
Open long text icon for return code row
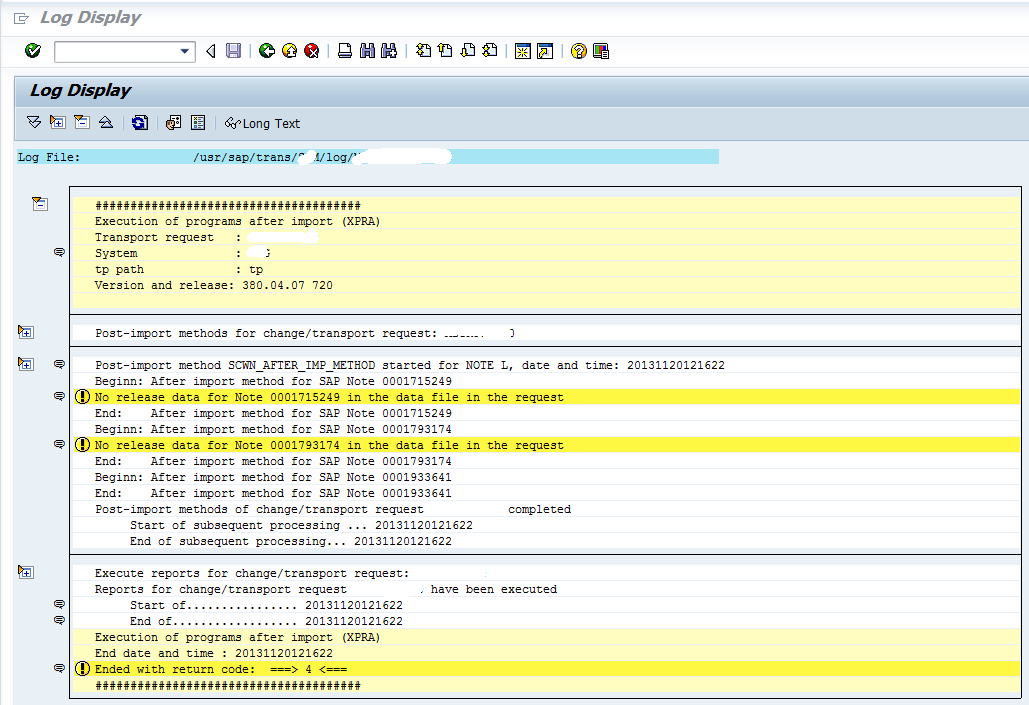pyautogui.click(x=59, y=668)
